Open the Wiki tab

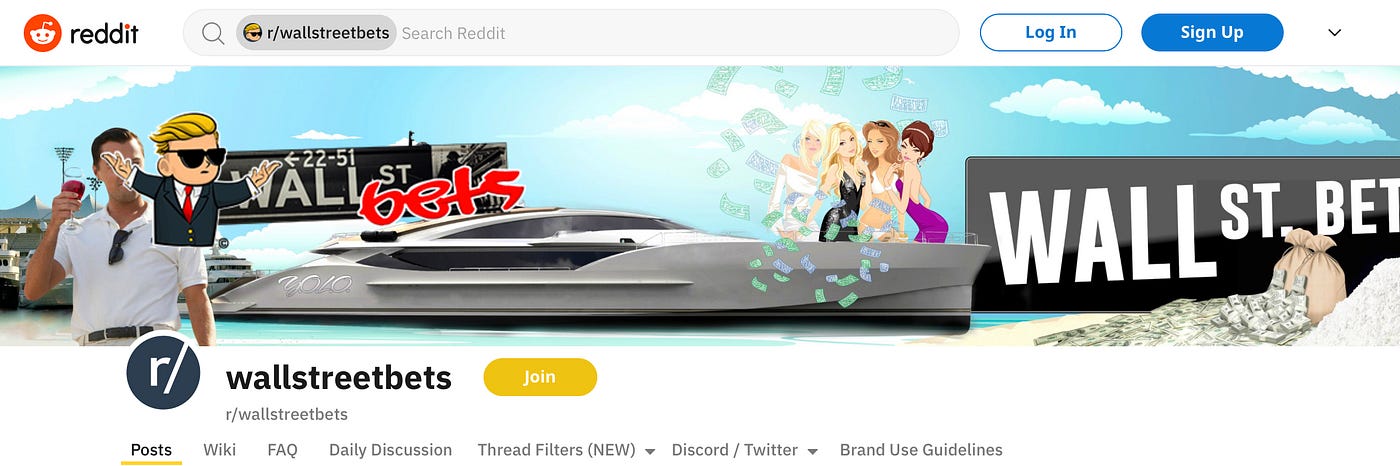point(219,450)
